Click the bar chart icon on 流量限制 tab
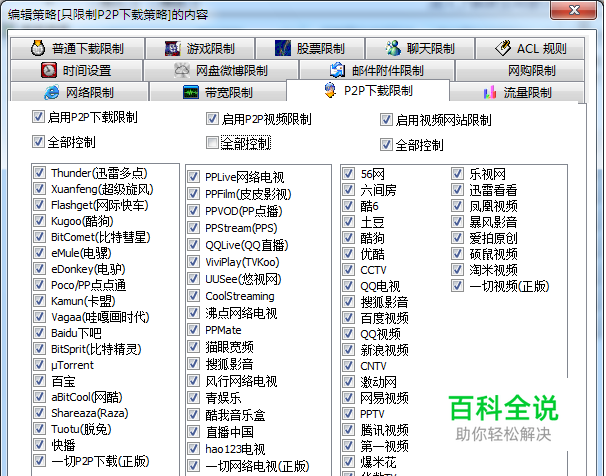 point(490,92)
